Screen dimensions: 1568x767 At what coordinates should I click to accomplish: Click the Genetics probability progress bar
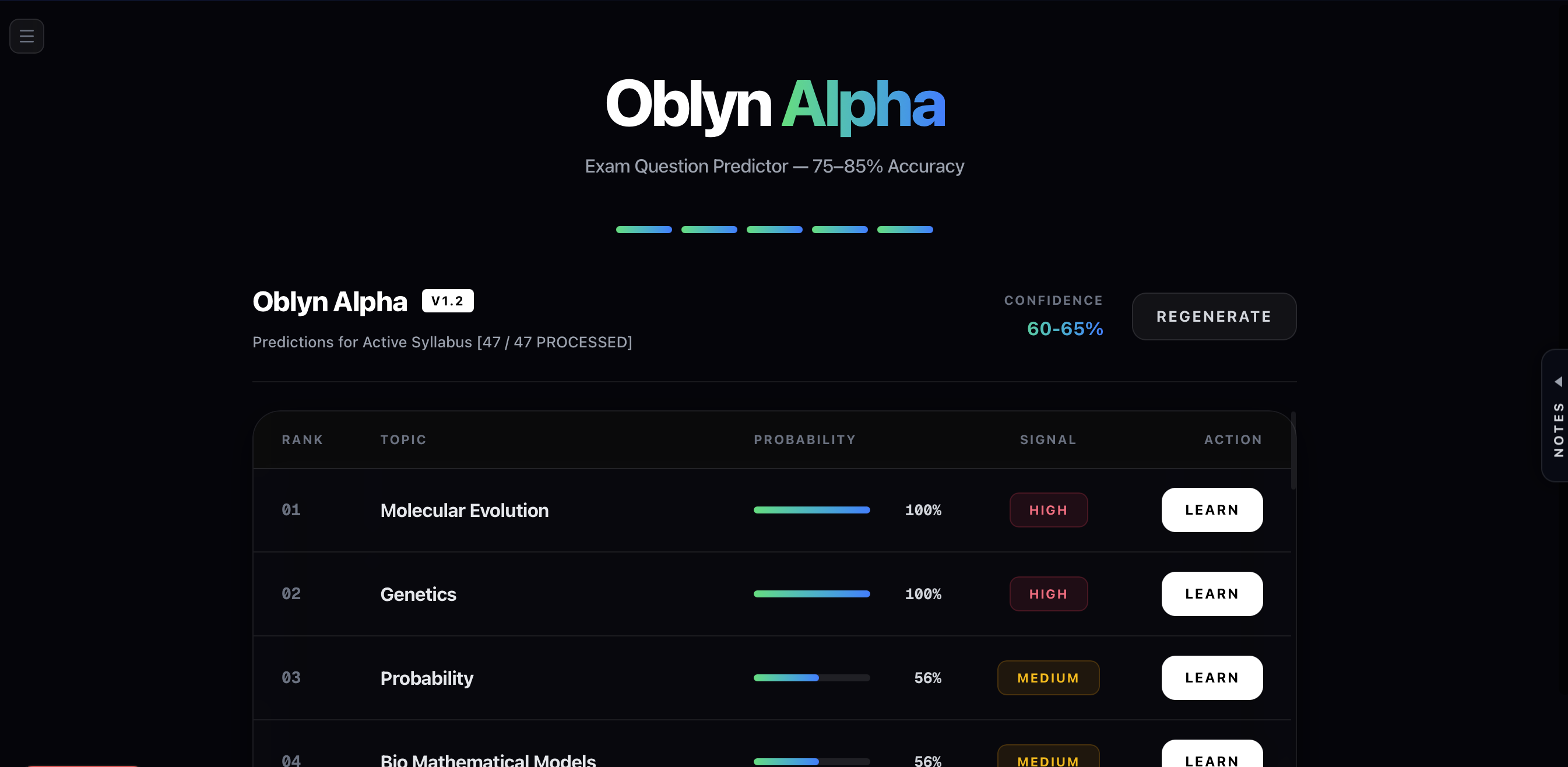tap(811, 593)
